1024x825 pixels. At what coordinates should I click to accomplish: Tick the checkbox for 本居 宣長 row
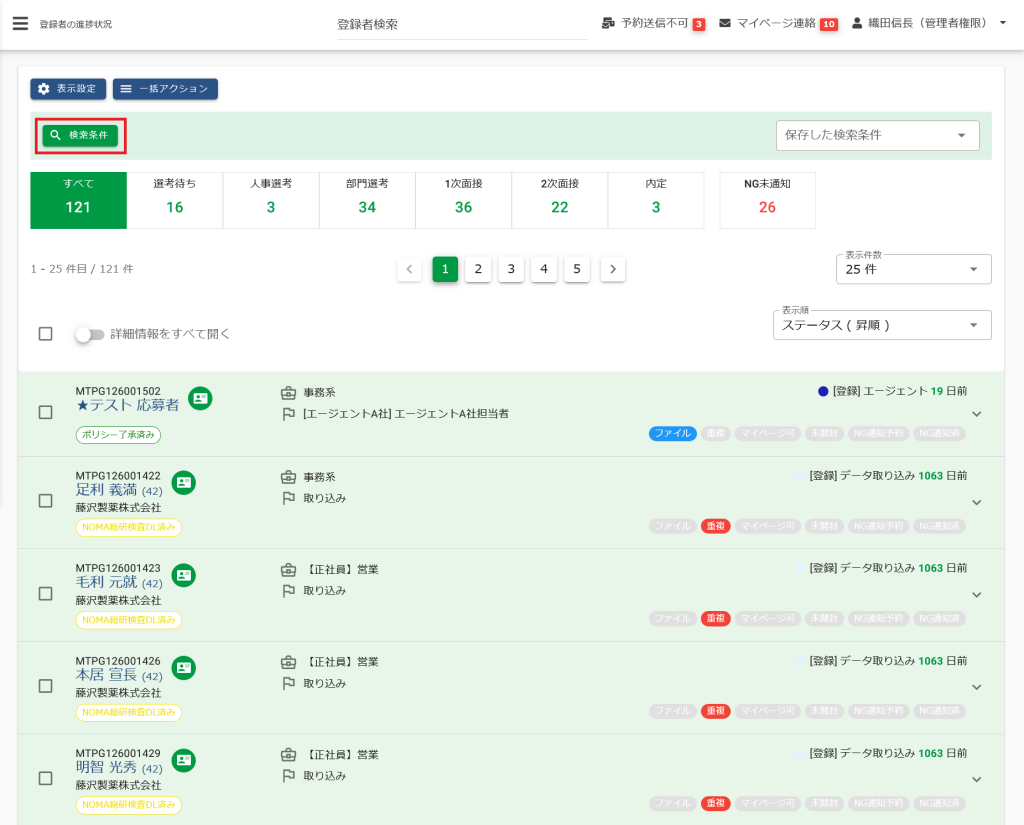click(x=45, y=686)
